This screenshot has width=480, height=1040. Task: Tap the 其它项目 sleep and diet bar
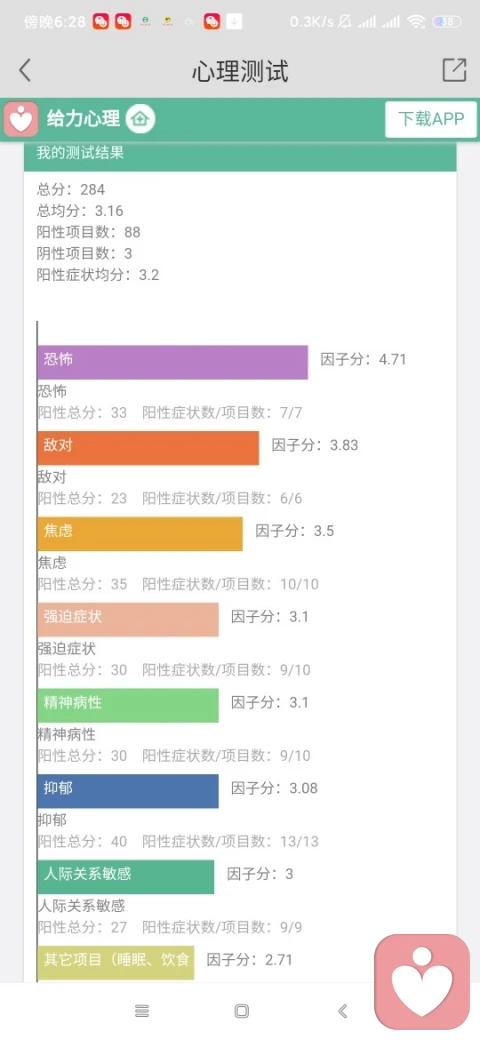[116, 962]
